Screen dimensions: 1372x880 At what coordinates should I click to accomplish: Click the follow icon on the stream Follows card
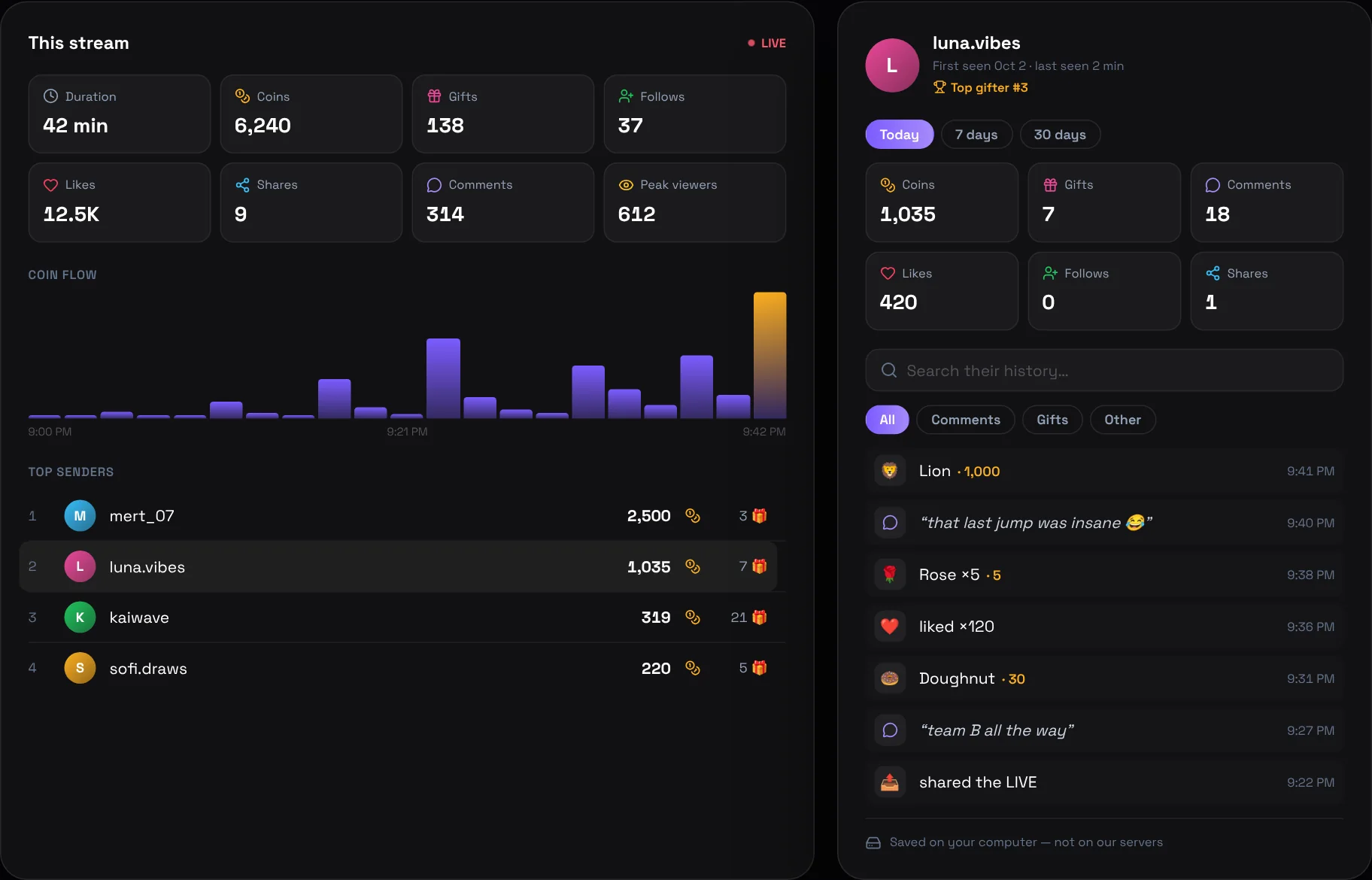coord(626,96)
